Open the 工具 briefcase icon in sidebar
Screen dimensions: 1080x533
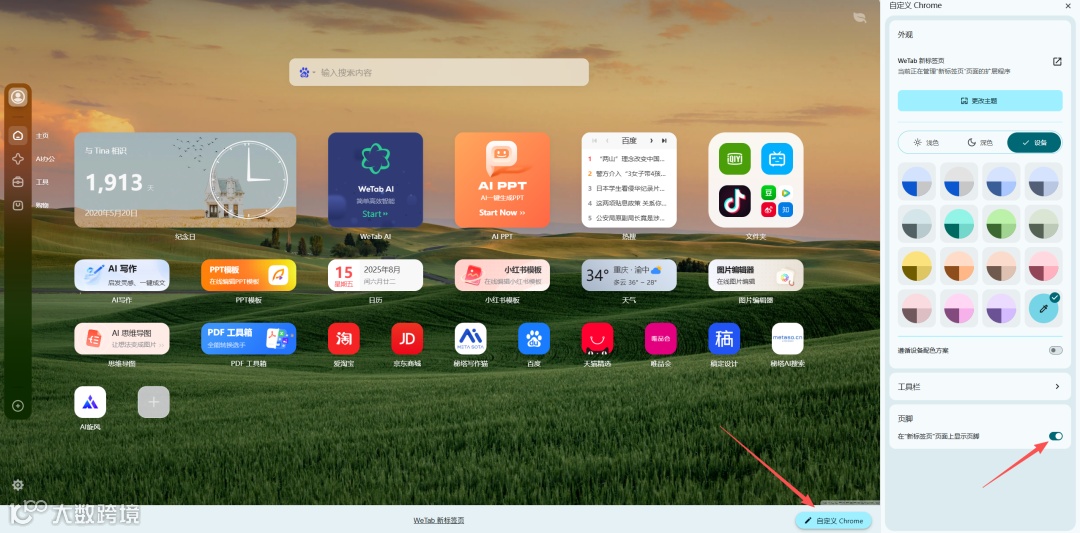(x=19, y=182)
